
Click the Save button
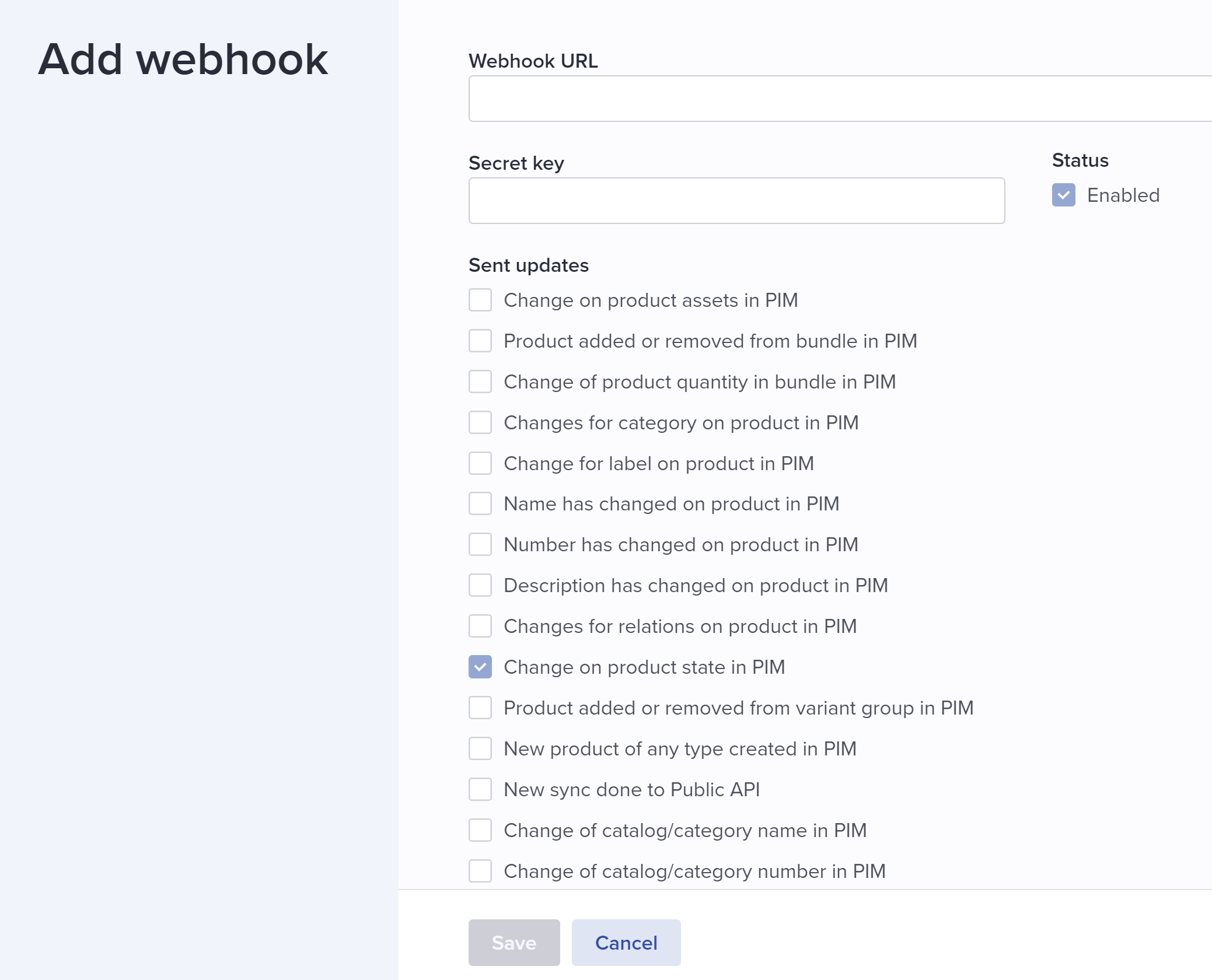[x=514, y=943]
